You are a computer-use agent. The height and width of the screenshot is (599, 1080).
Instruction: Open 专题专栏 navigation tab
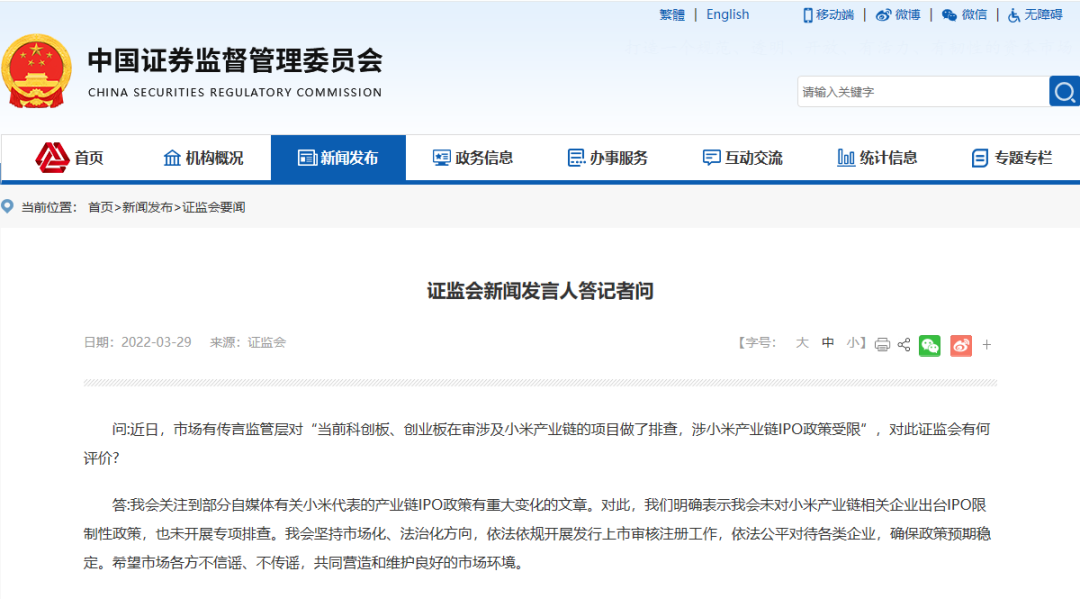(1012, 158)
